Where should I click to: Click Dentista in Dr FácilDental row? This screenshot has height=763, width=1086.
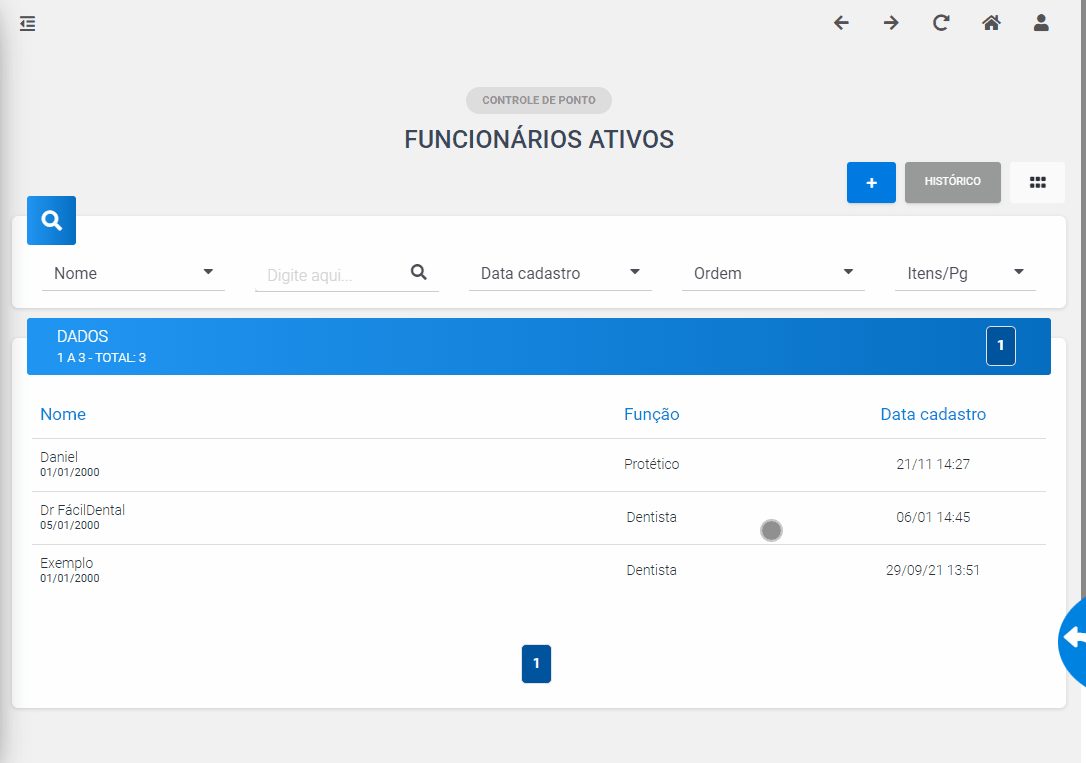(x=651, y=517)
